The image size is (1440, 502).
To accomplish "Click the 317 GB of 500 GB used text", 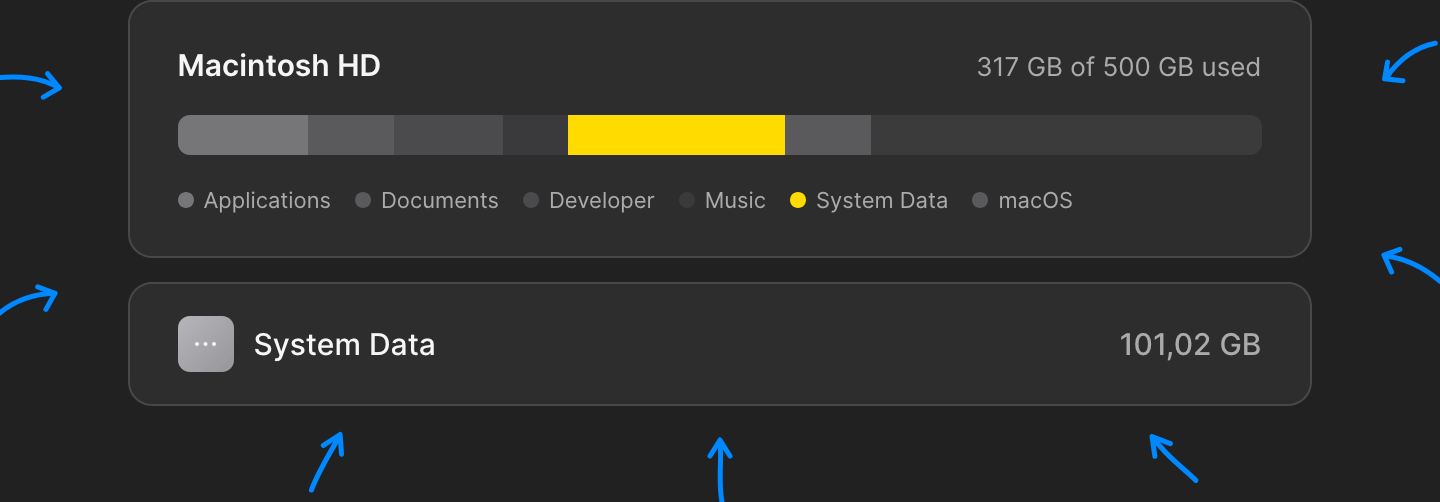I will 1118,68.
